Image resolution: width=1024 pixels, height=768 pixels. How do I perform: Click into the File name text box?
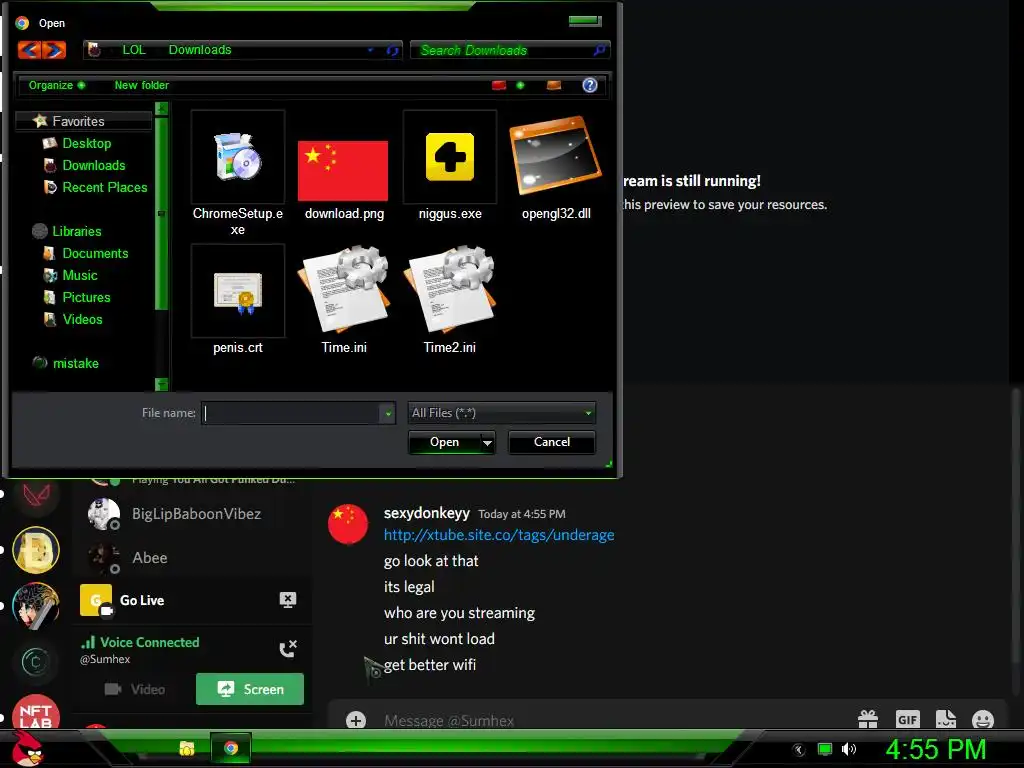click(x=291, y=413)
